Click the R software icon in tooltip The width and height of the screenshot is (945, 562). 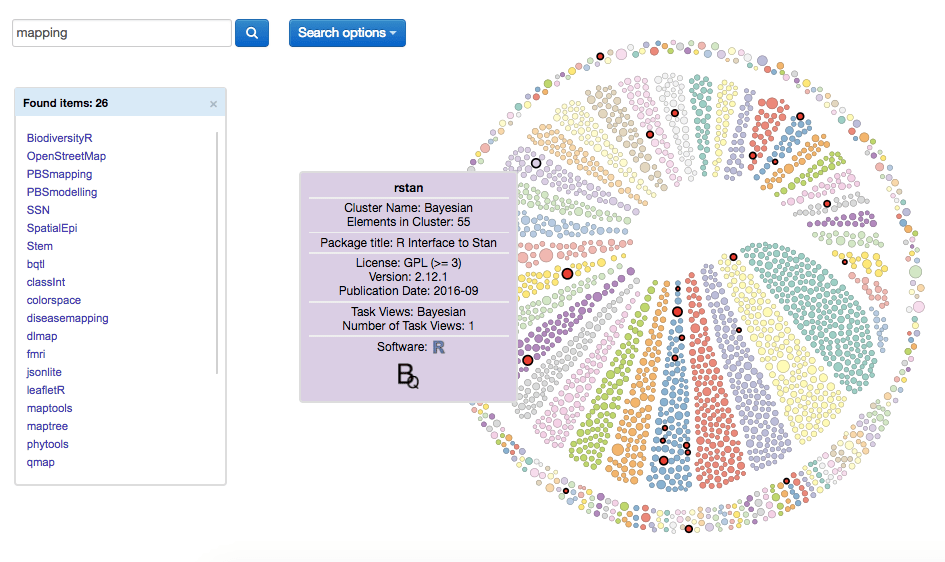[x=438, y=347]
